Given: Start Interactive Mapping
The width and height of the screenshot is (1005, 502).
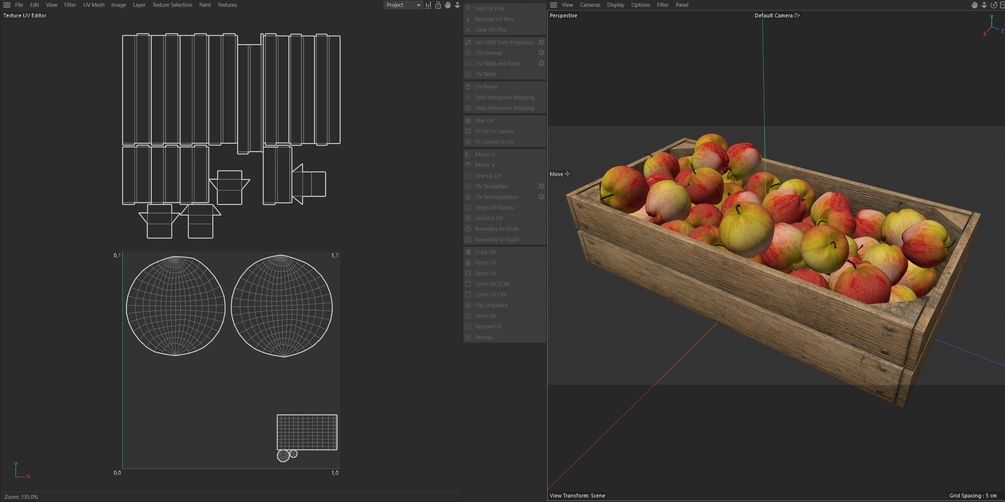Looking at the screenshot, I should (x=505, y=97).
